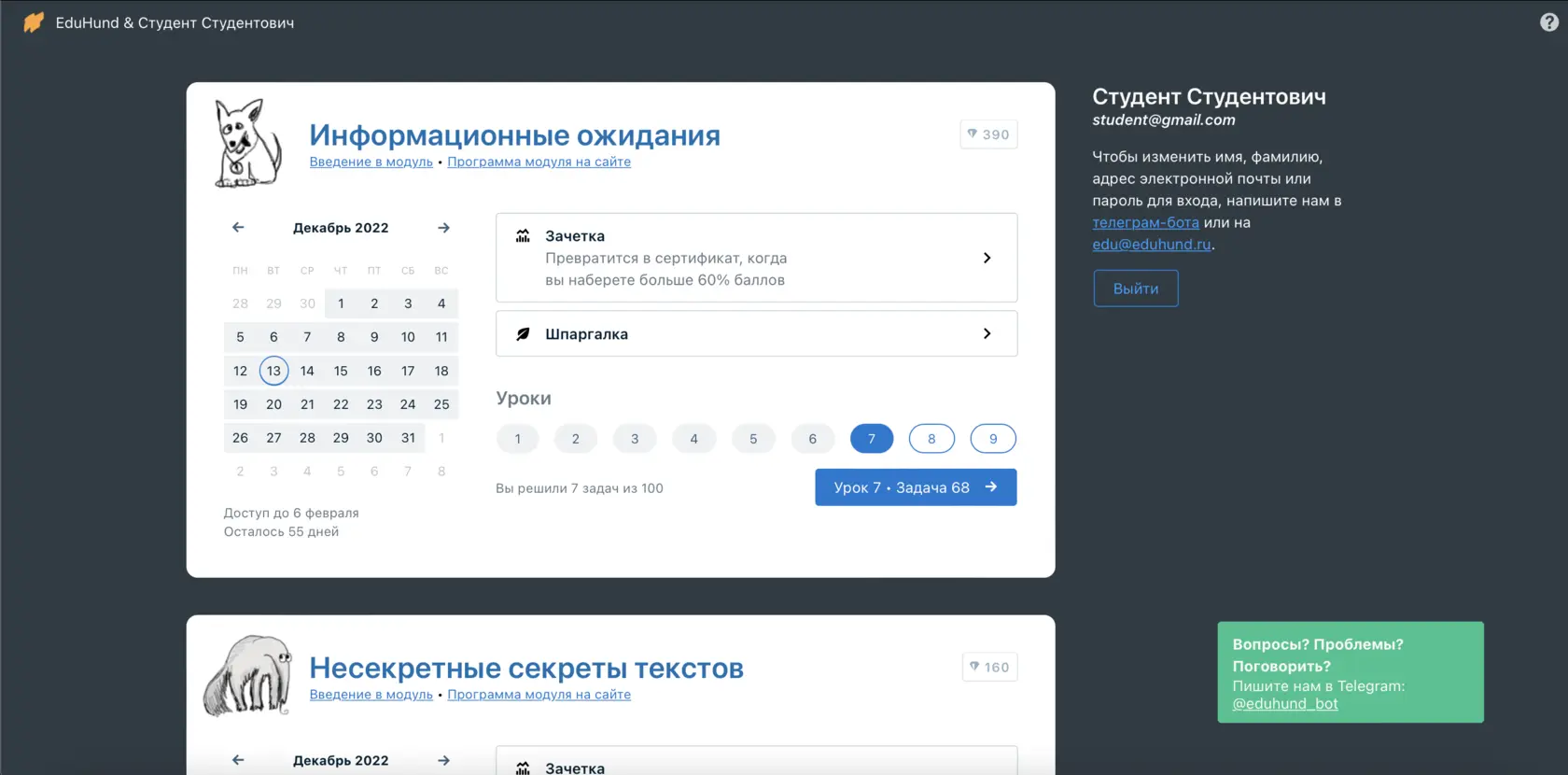Open the телеграм-бота link
This screenshot has width=1568, height=775.
tap(1146, 222)
